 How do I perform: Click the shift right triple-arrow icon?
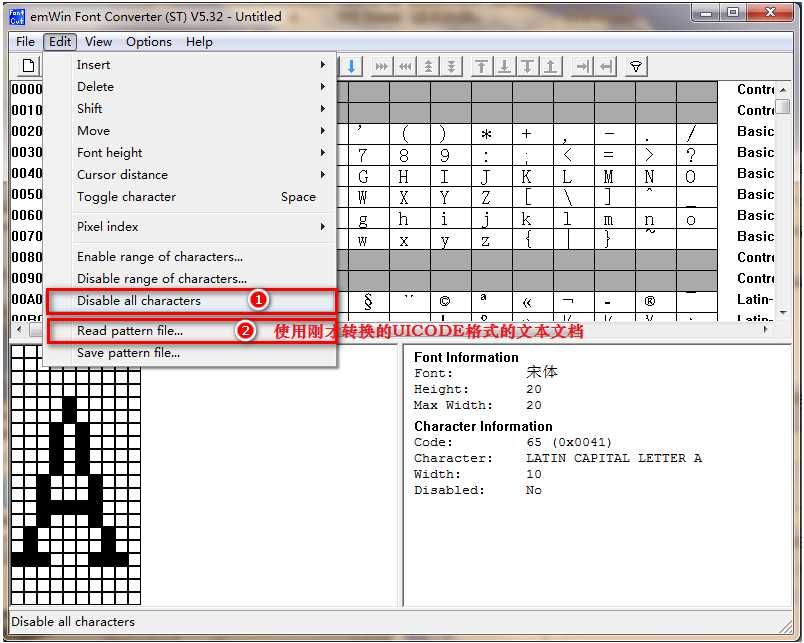coord(381,66)
